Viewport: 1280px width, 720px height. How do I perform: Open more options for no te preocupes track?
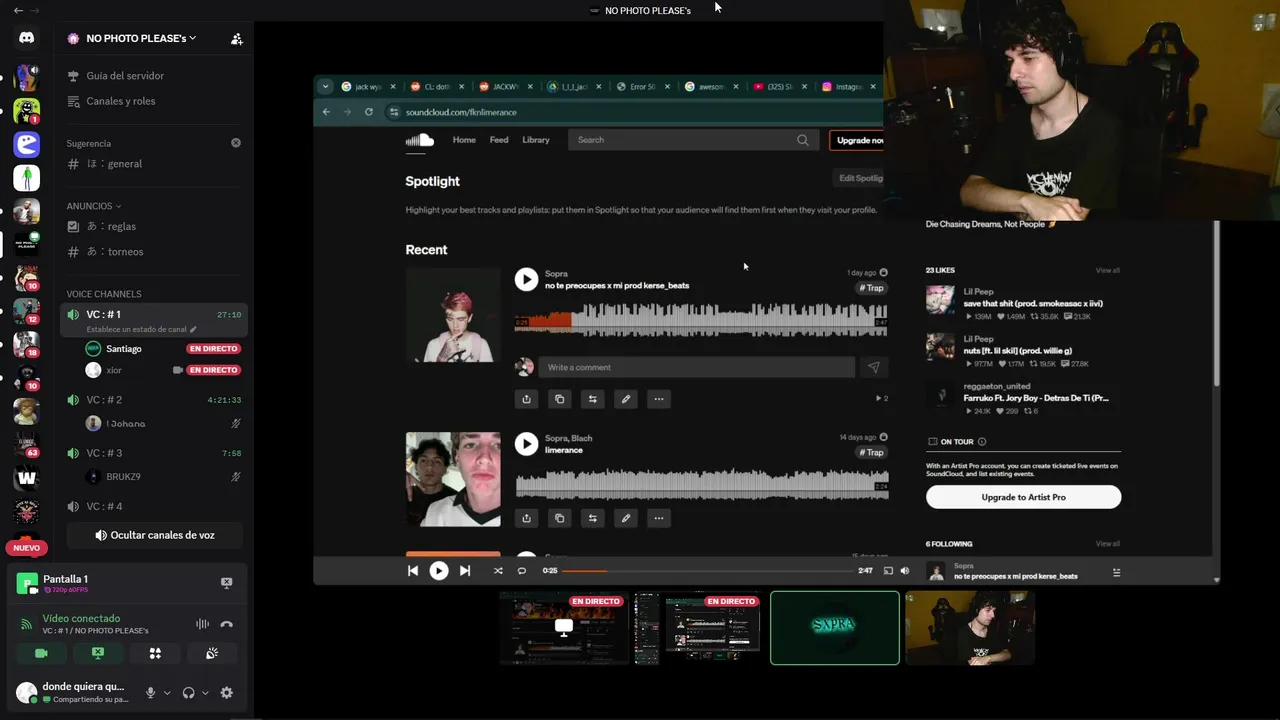click(658, 399)
